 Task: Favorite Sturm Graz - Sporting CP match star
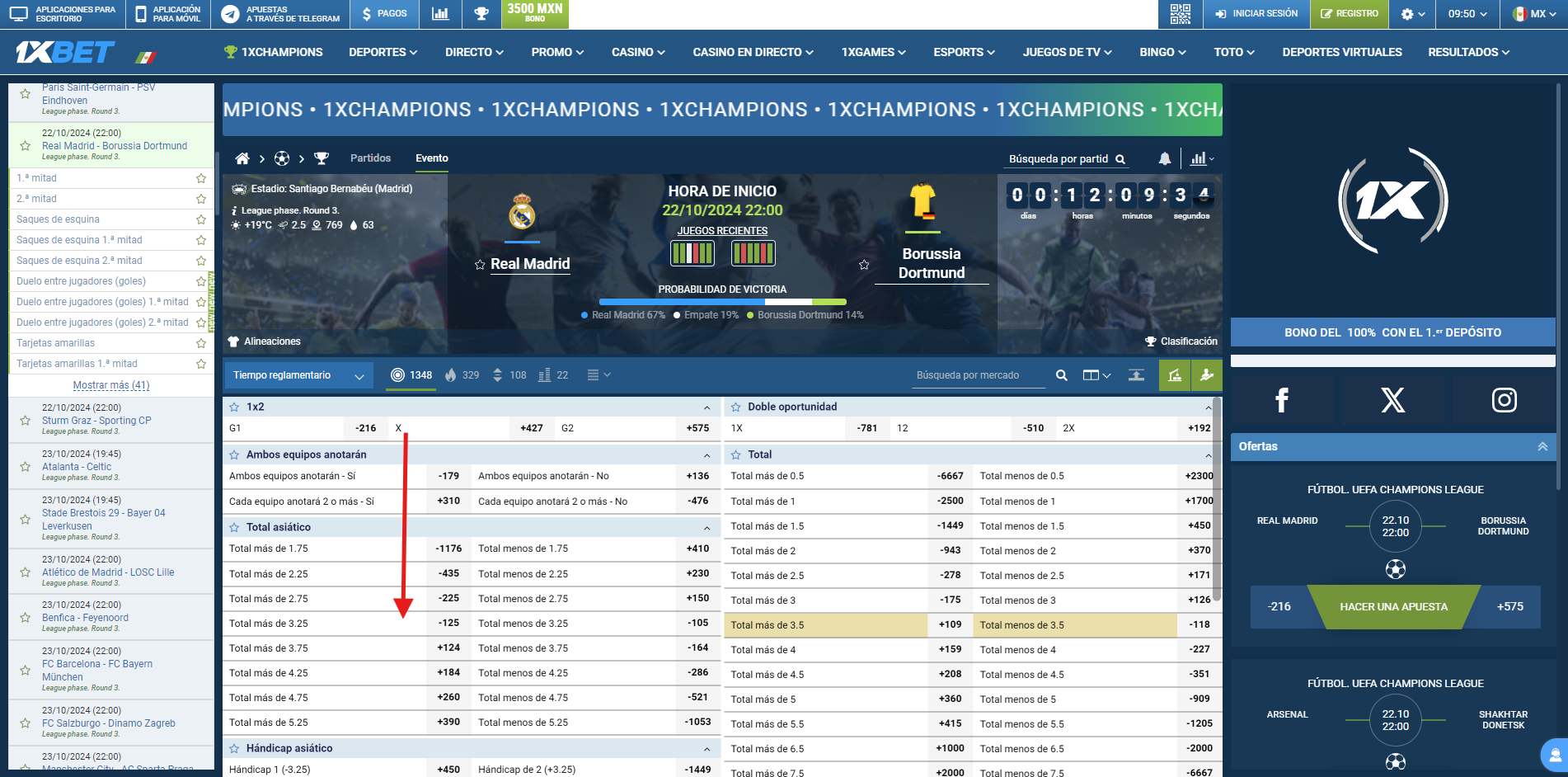click(x=26, y=421)
